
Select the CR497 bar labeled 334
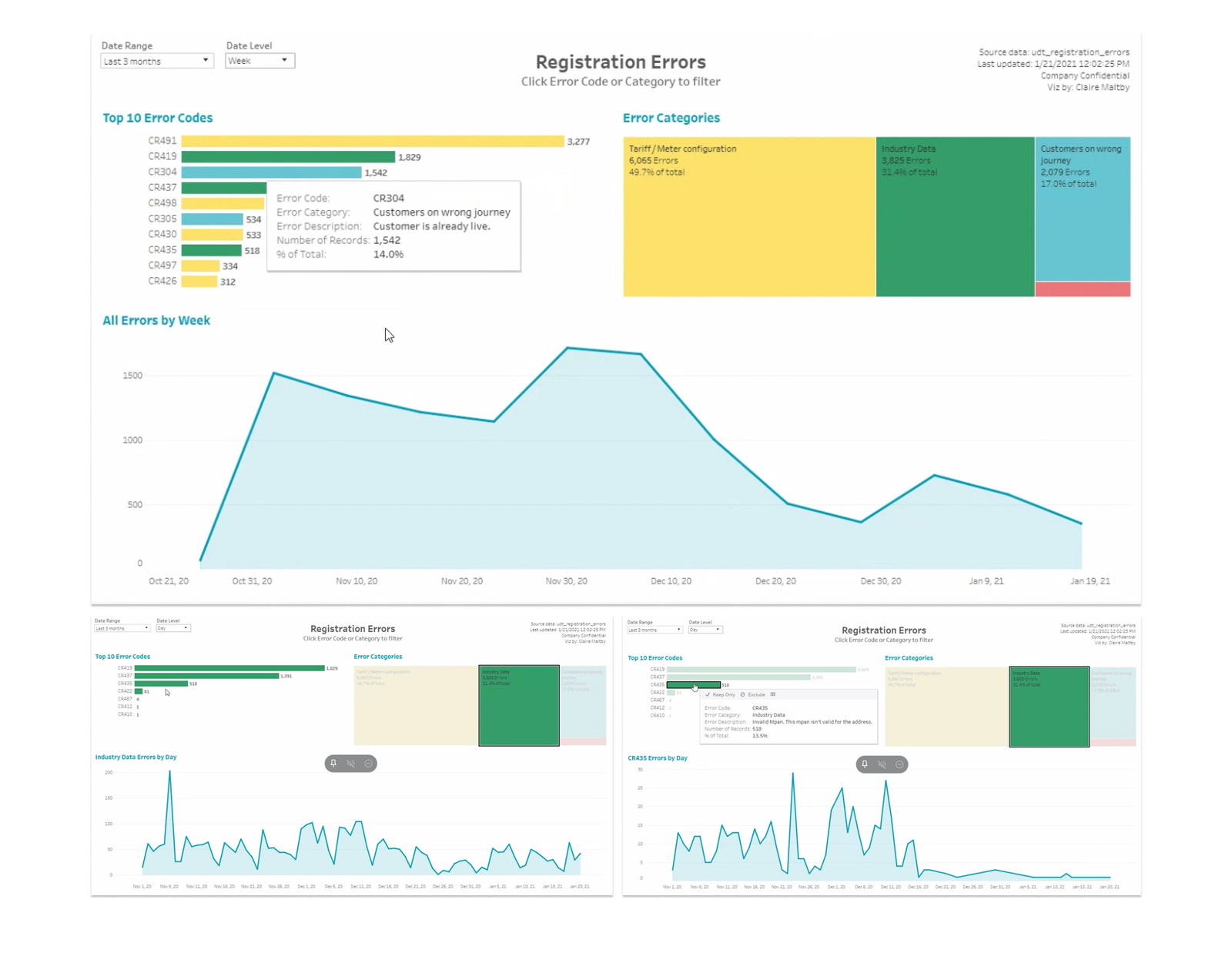(200, 266)
